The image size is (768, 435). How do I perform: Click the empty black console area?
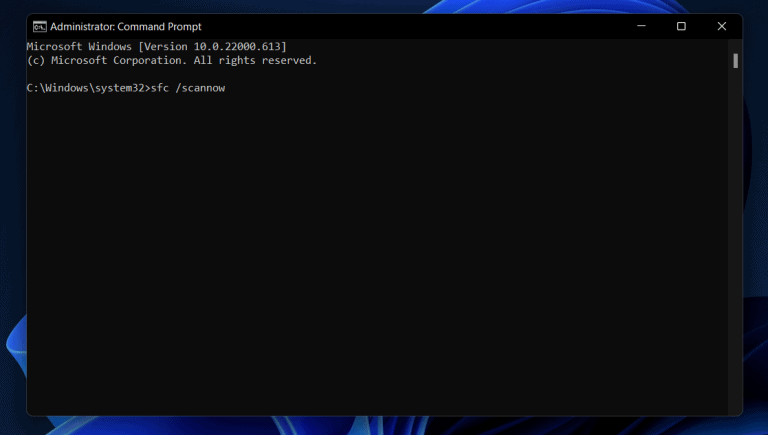(x=380, y=260)
